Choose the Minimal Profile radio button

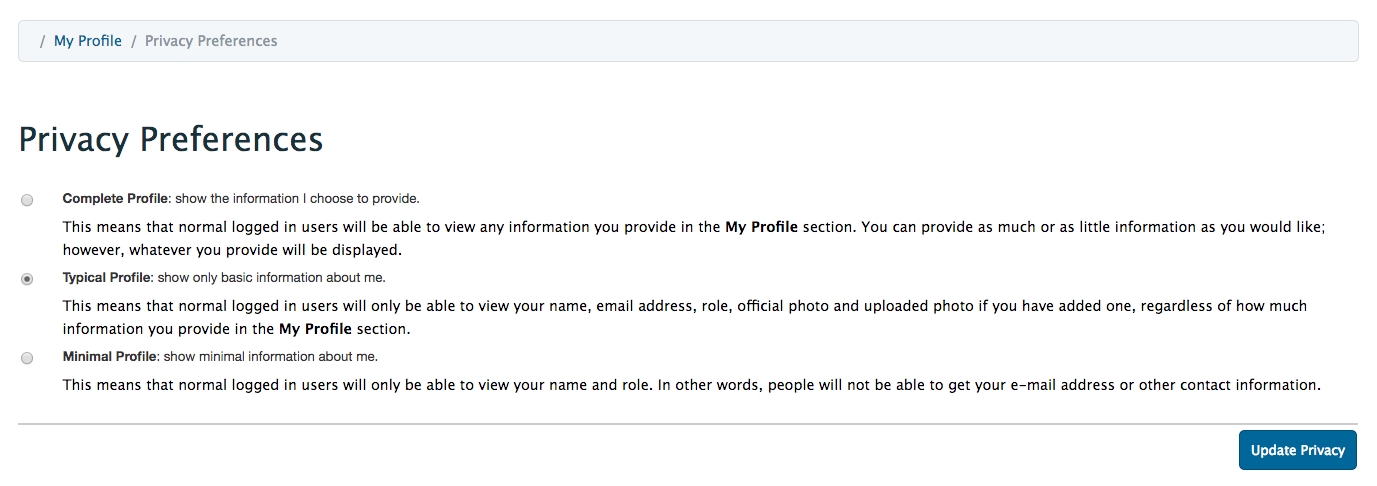tap(27, 358)
